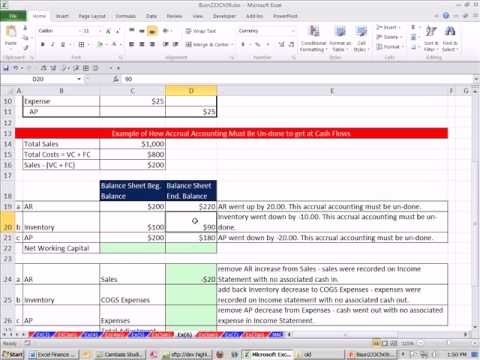
Task: Click the Borders icon
Action: (x=81, y=44)
